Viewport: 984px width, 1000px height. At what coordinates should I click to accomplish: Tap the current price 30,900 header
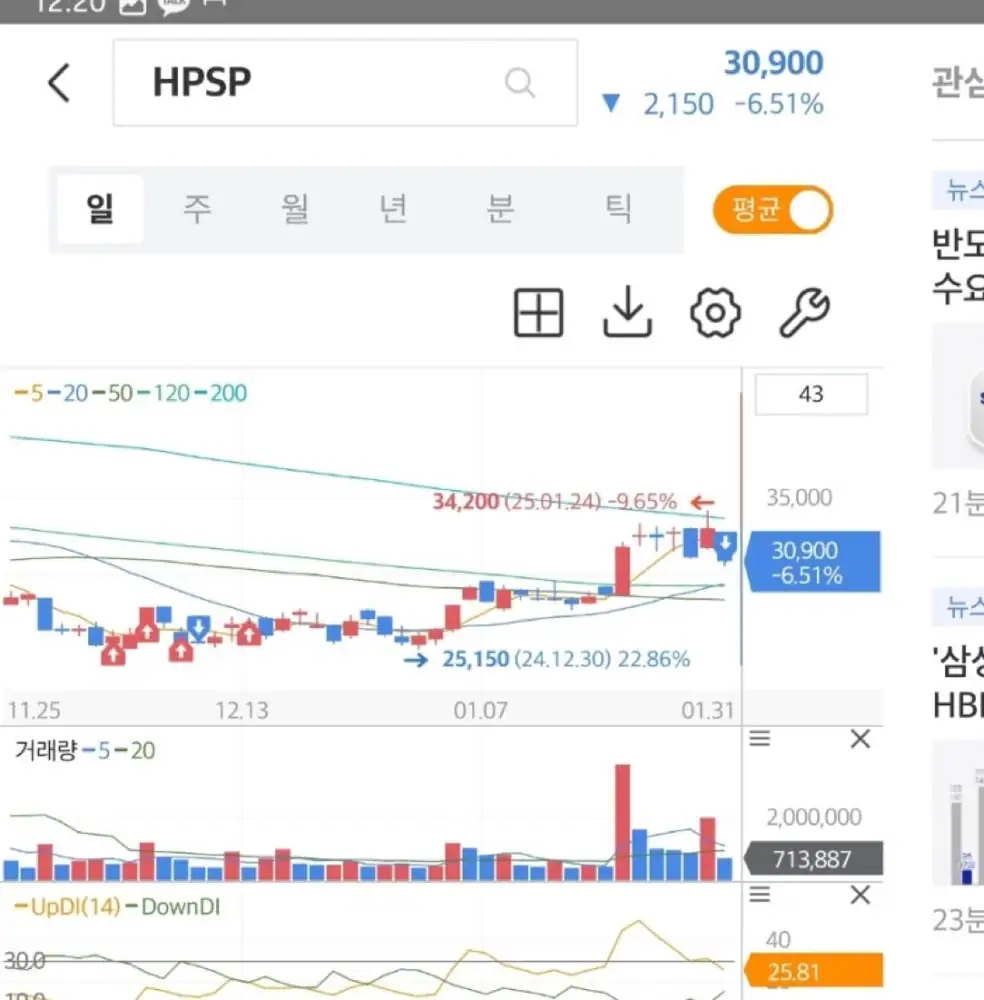click(773, 62)
